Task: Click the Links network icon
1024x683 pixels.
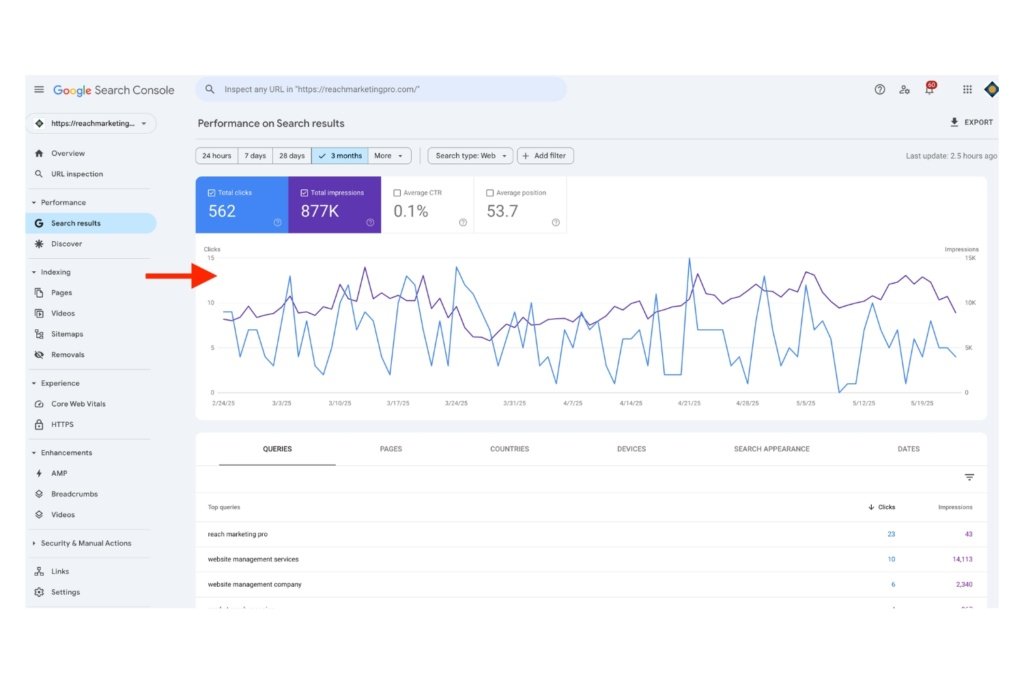Action: pos(39,571)
